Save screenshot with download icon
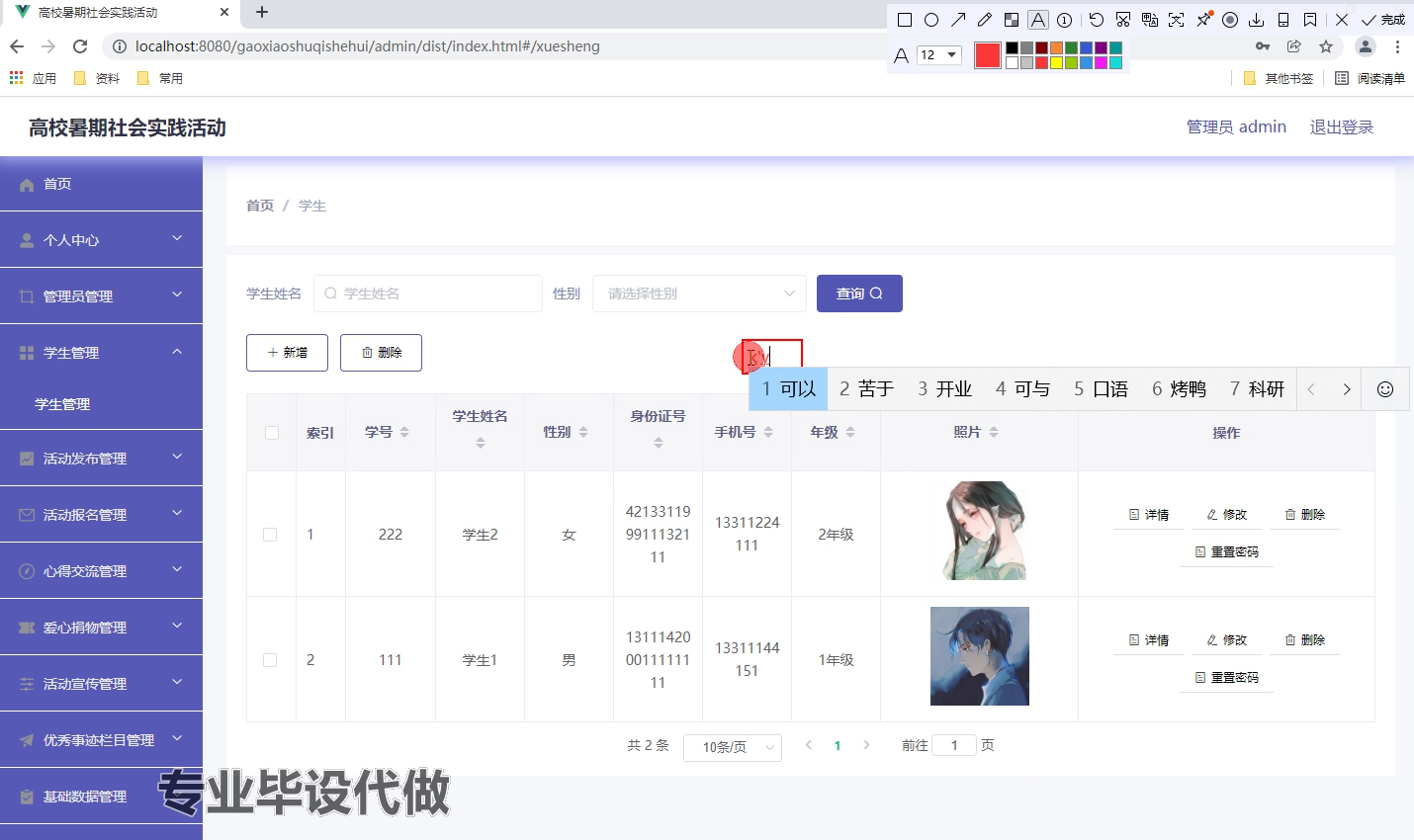This screenshot has width=1414, height=840. 1257,20
